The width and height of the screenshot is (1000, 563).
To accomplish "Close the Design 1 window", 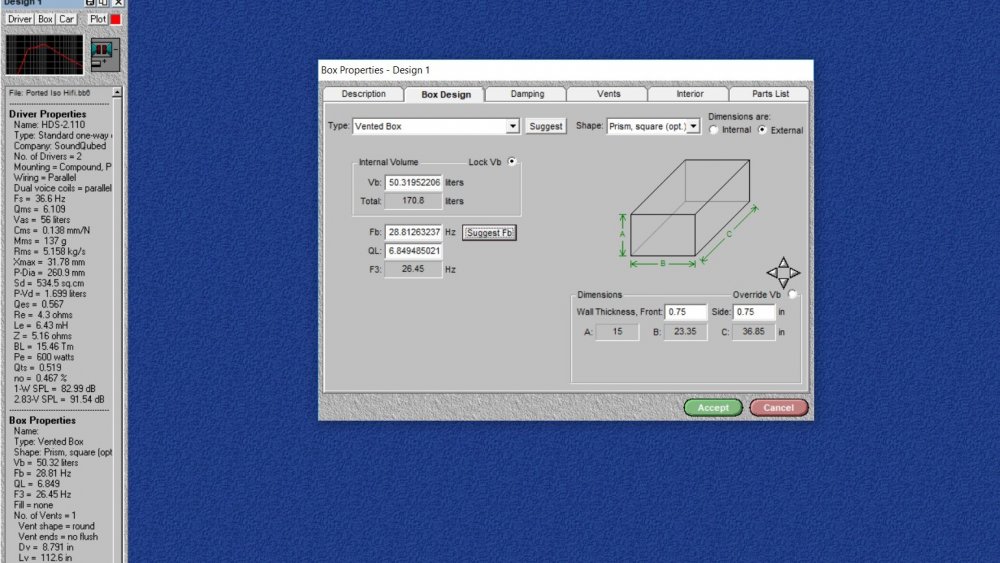I will pyautogui.click(x=118, y=3).
